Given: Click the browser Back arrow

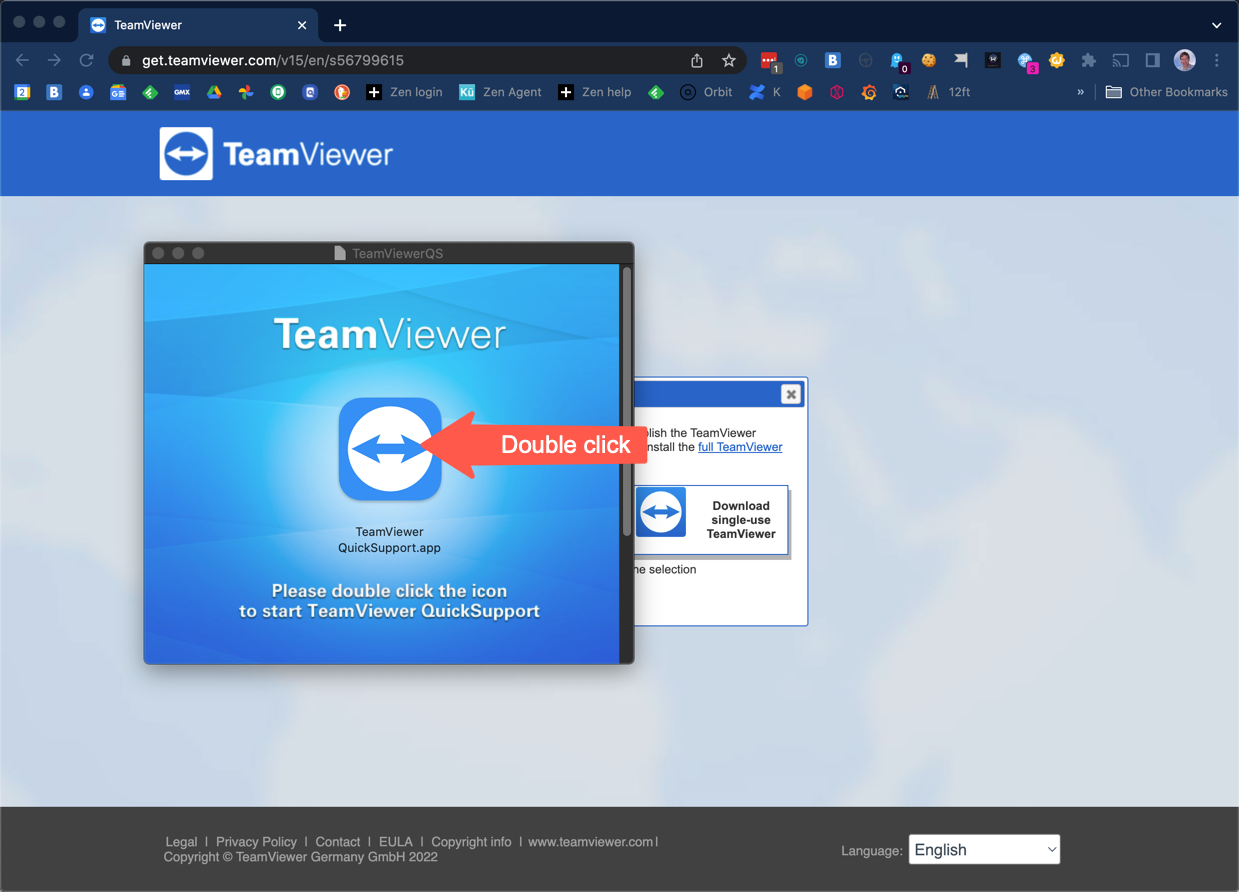Looking at the screenshot, I should tap(22, 60).
